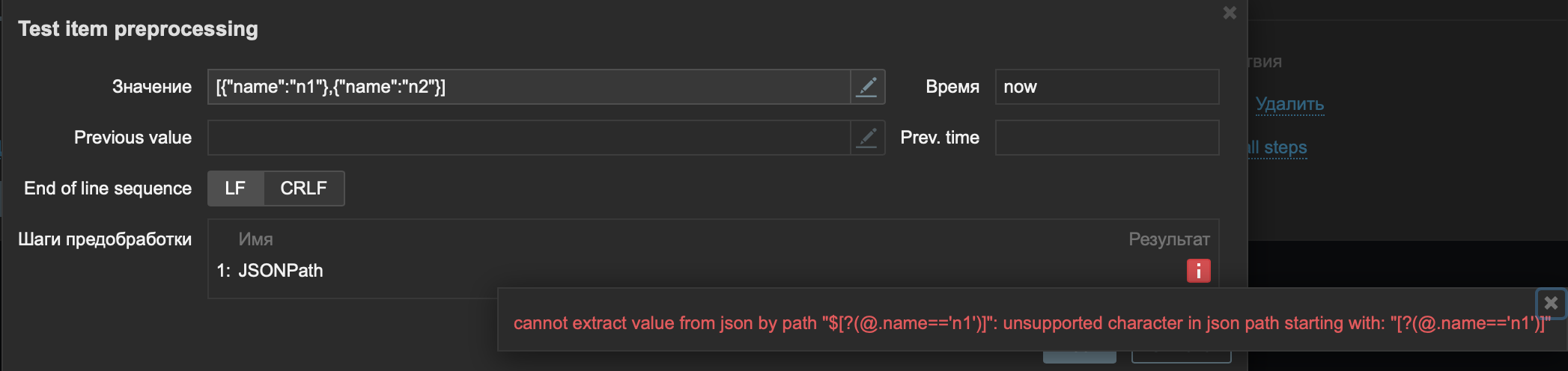Click the Имя column header
The image size is (1568, 371).
pyautogui.click(x=255, y=239)
